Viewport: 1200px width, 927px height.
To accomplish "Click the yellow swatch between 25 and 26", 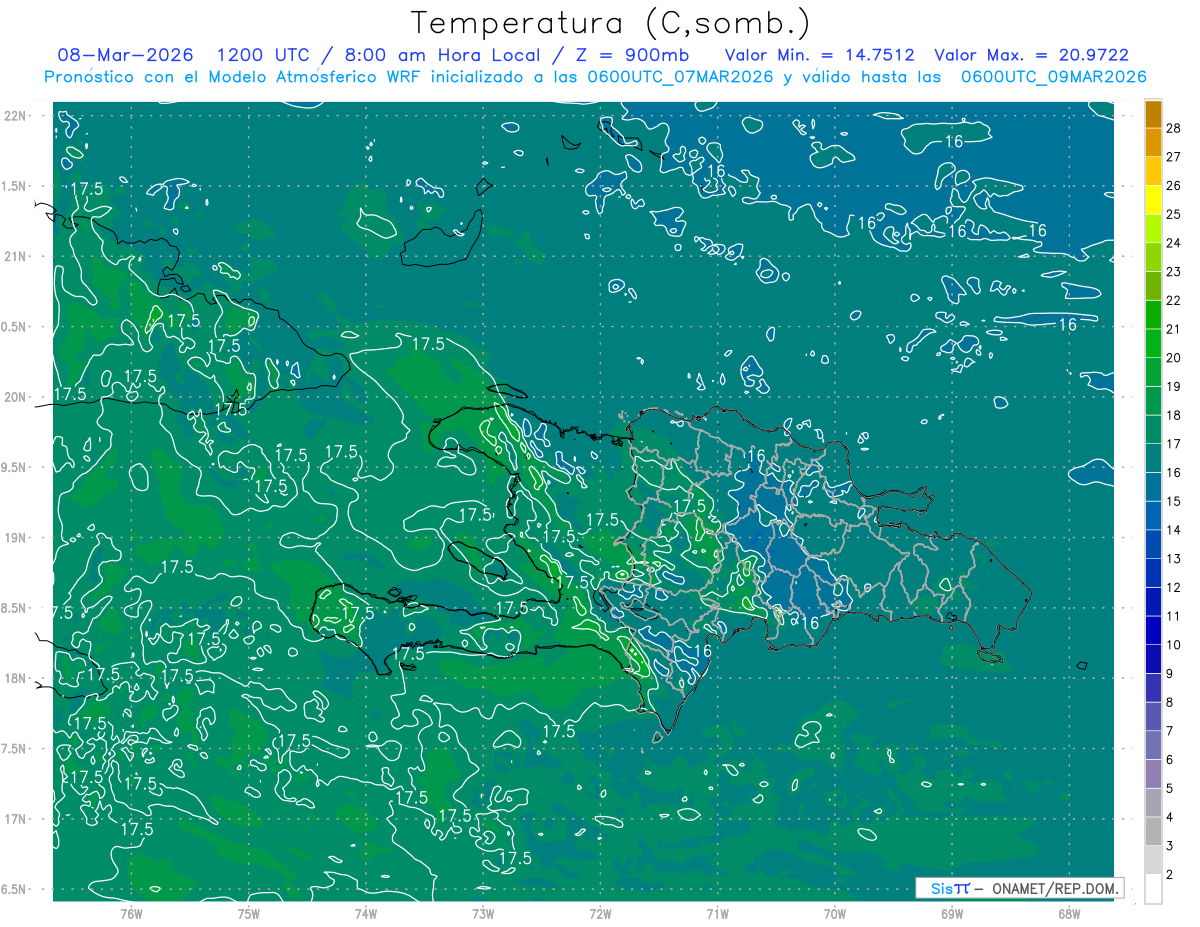I will [1153, 200].
